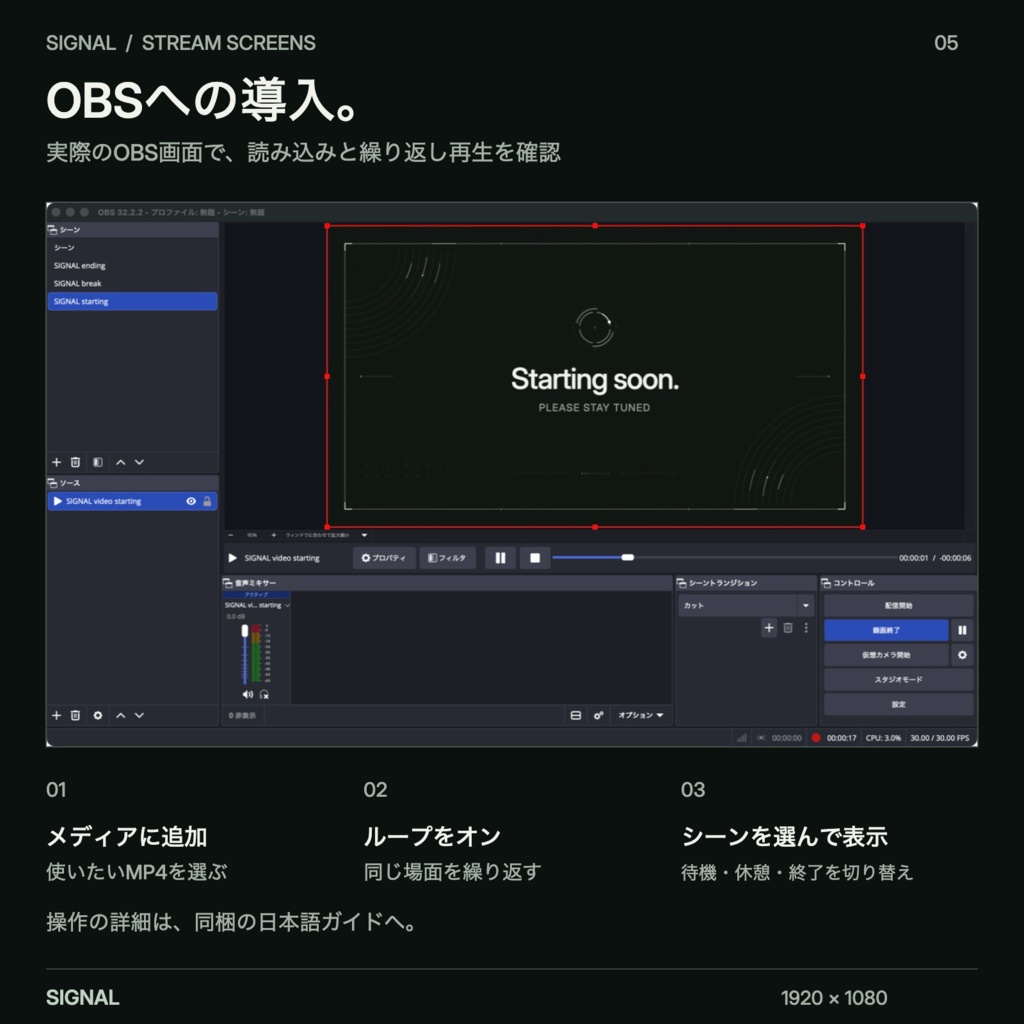
Task: Select the scene named シーン in the list
Action: coord(132,248)
